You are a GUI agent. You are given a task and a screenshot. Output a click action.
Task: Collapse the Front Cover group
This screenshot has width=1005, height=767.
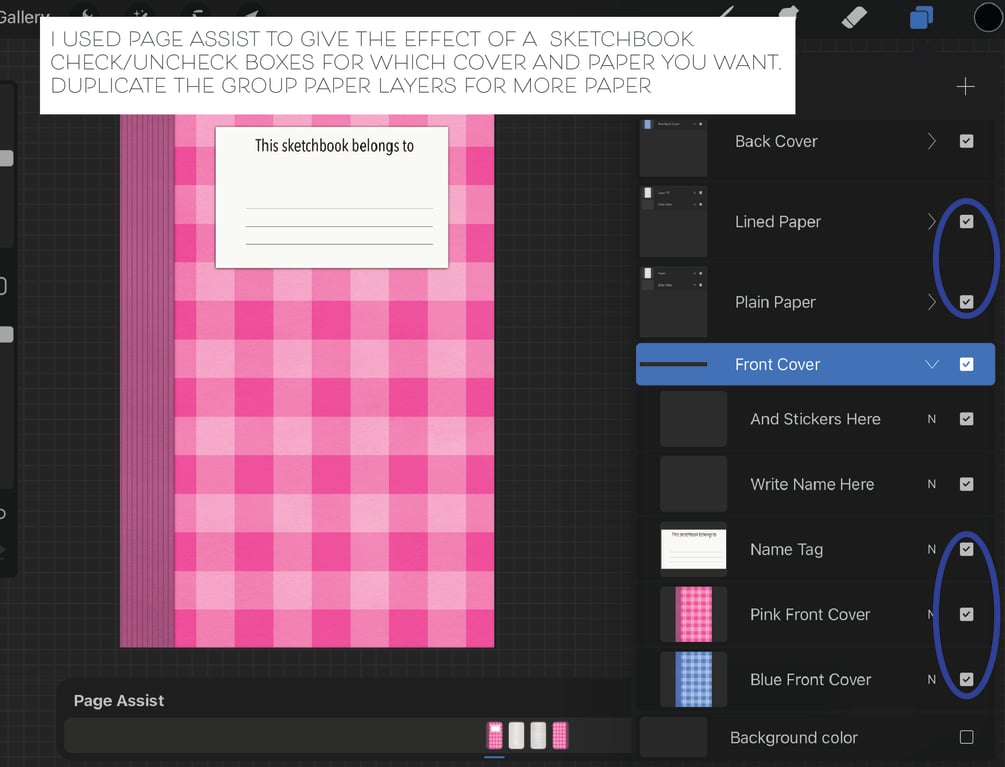click(x=932, y=365)
